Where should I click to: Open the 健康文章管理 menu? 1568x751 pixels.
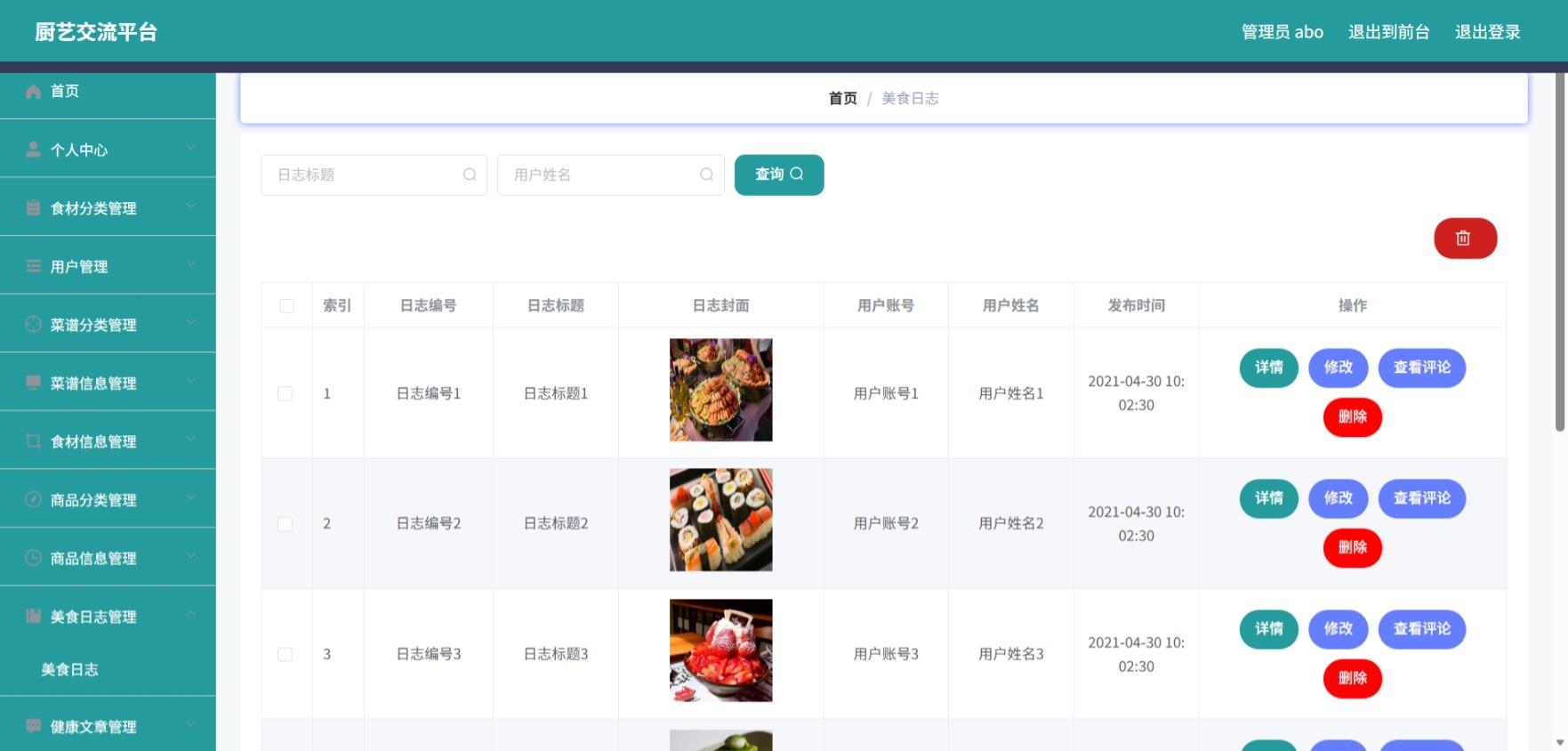coord(108,726)
